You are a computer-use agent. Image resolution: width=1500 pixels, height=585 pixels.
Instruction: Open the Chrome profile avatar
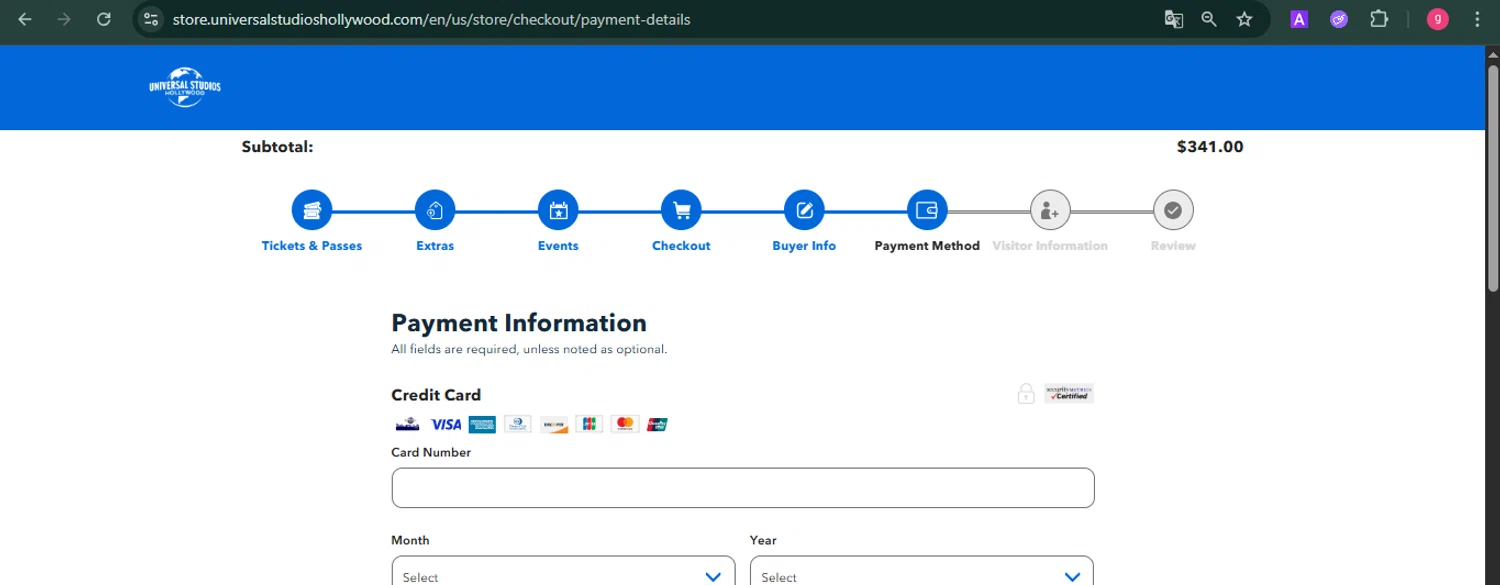1438,19
